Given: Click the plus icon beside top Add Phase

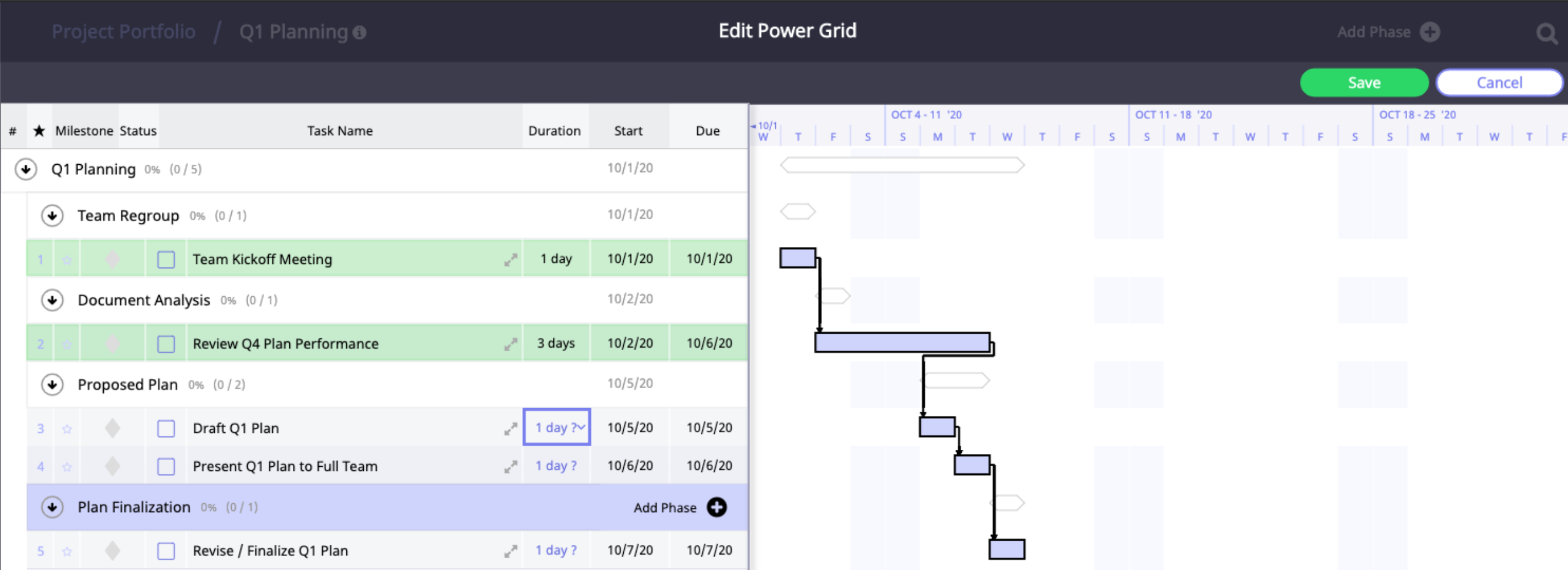Looking at the screenshot, I should tap(1430, 32).
